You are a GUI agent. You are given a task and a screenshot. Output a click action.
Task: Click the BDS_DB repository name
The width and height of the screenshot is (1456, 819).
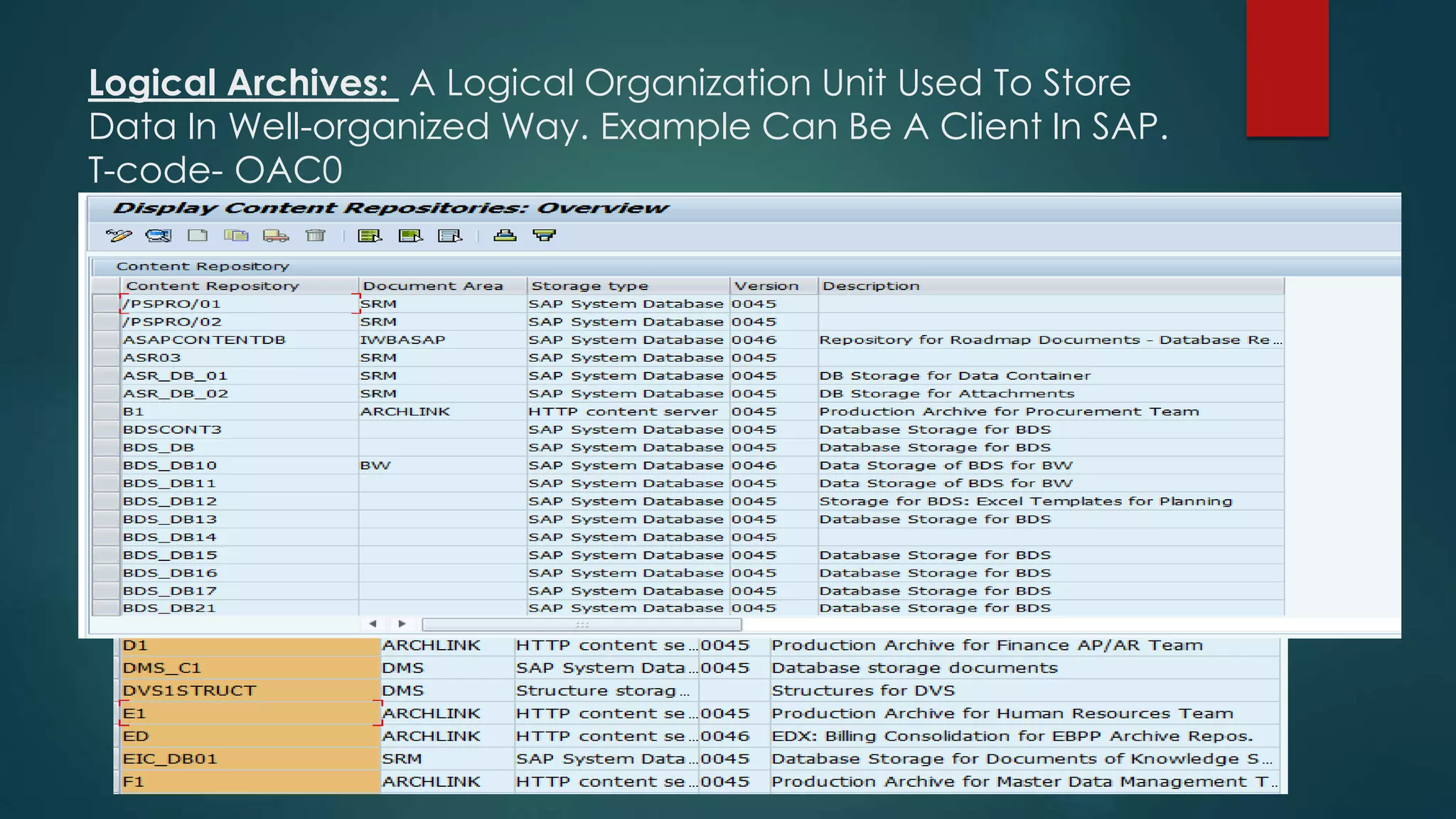click(x=159, y=447)
